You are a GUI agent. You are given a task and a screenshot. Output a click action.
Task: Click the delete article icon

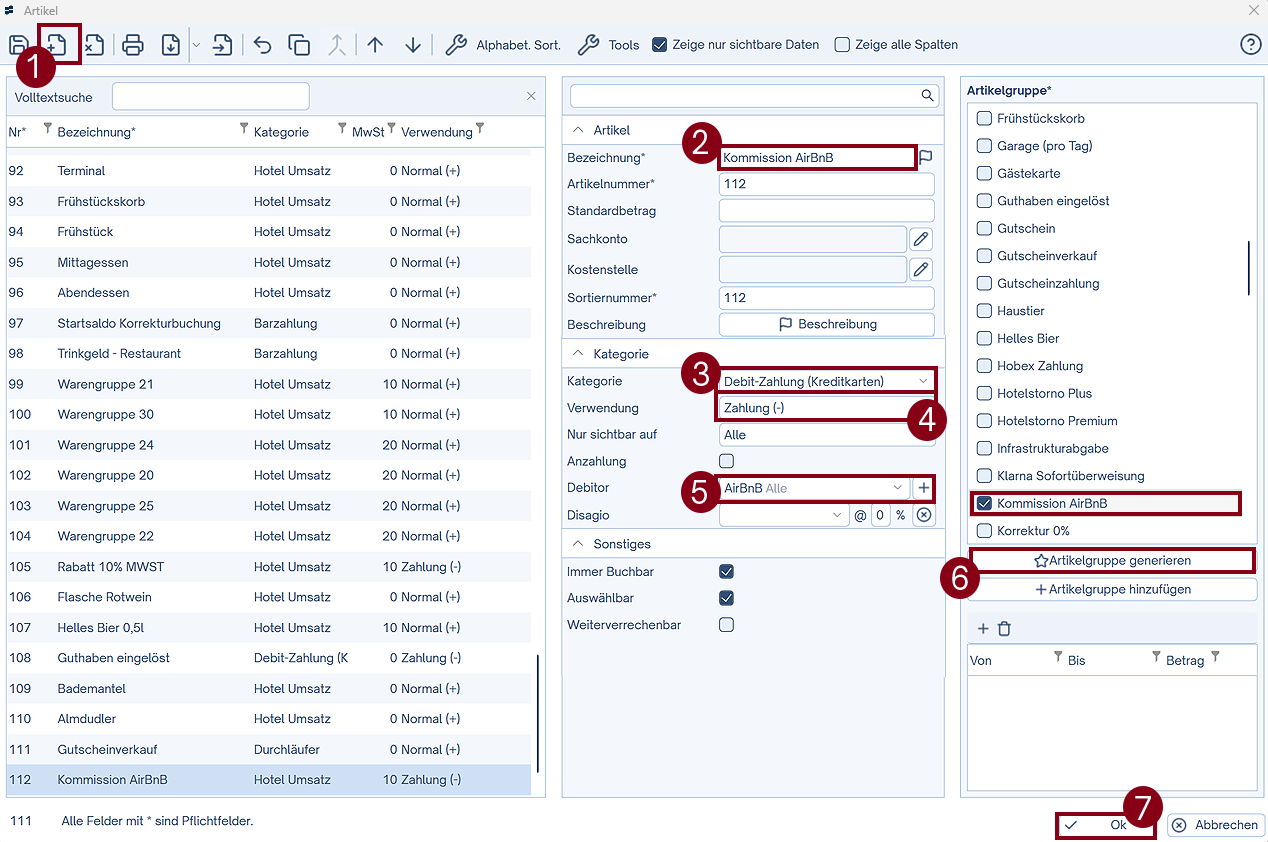point(94,45)
